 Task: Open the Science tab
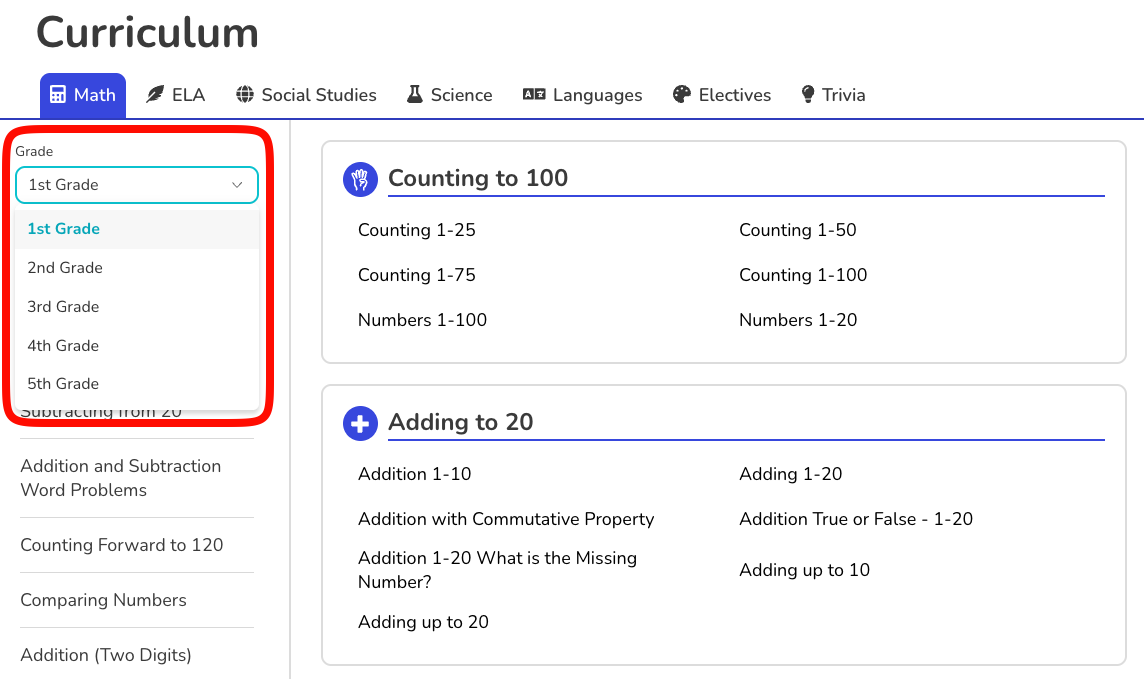pyautogui.click(x=449, y=96)
